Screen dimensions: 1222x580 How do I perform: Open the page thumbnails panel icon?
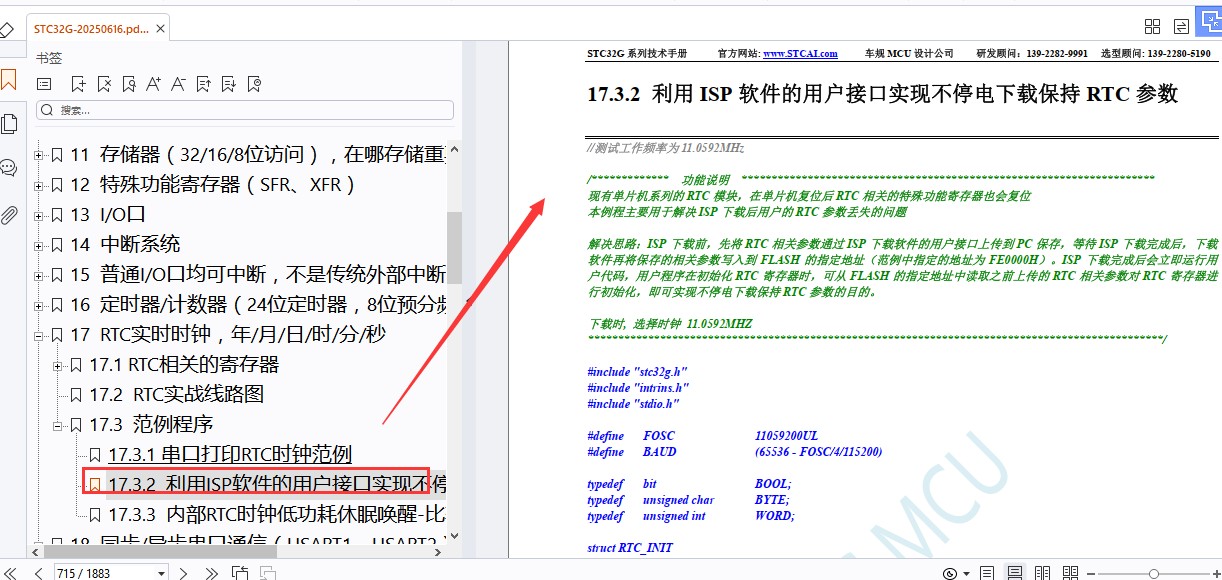pos(9,124)
